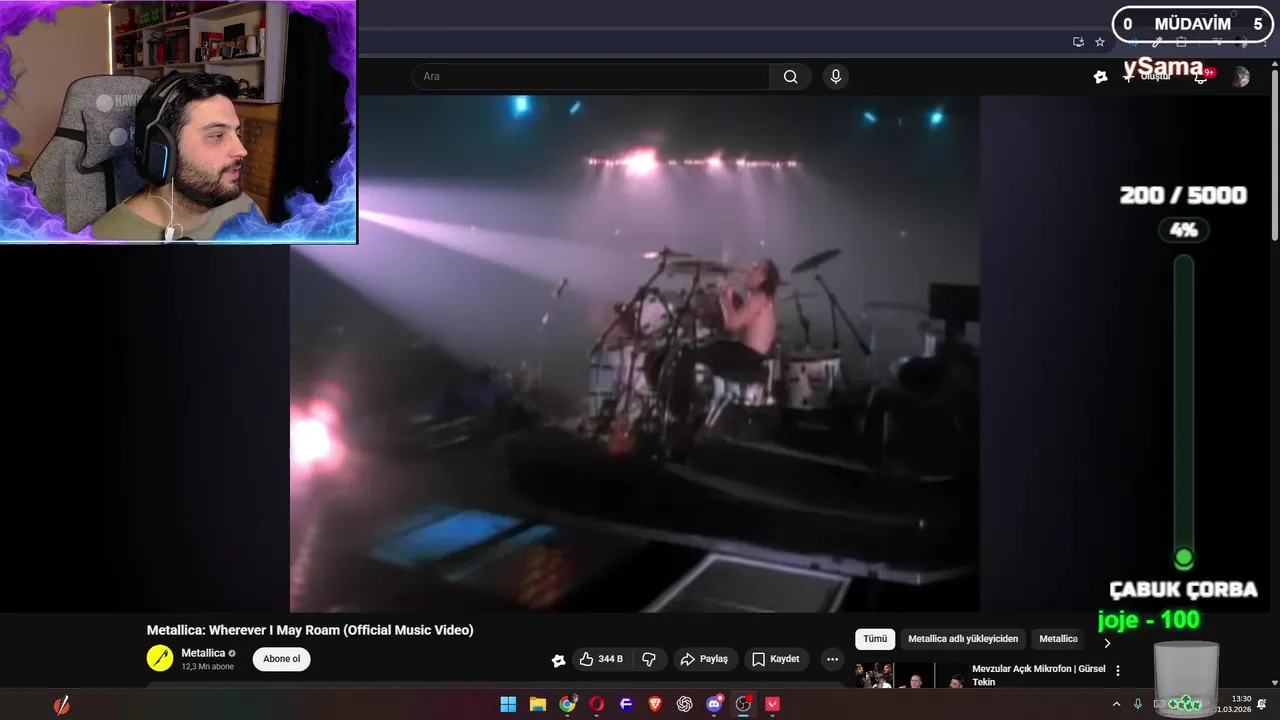This screenshot has height=720, width=1280.
Task: Like the video (344 B)
Action: (x=601, y=659)
